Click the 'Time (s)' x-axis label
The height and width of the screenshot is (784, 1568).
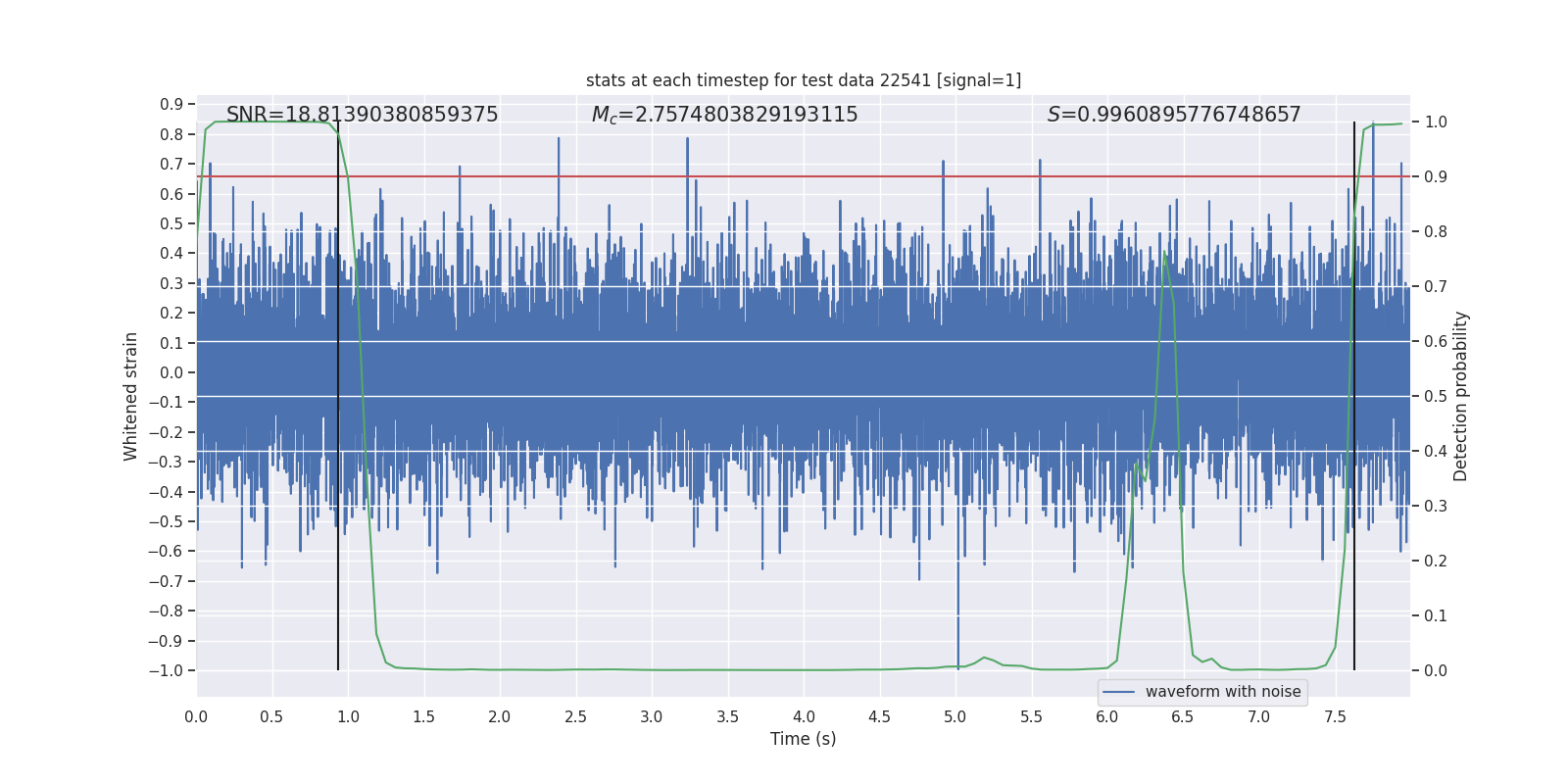804,739
